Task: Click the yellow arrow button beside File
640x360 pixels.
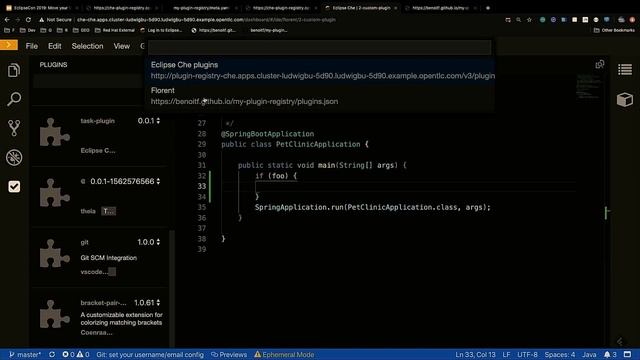Action: pos(9,45)
